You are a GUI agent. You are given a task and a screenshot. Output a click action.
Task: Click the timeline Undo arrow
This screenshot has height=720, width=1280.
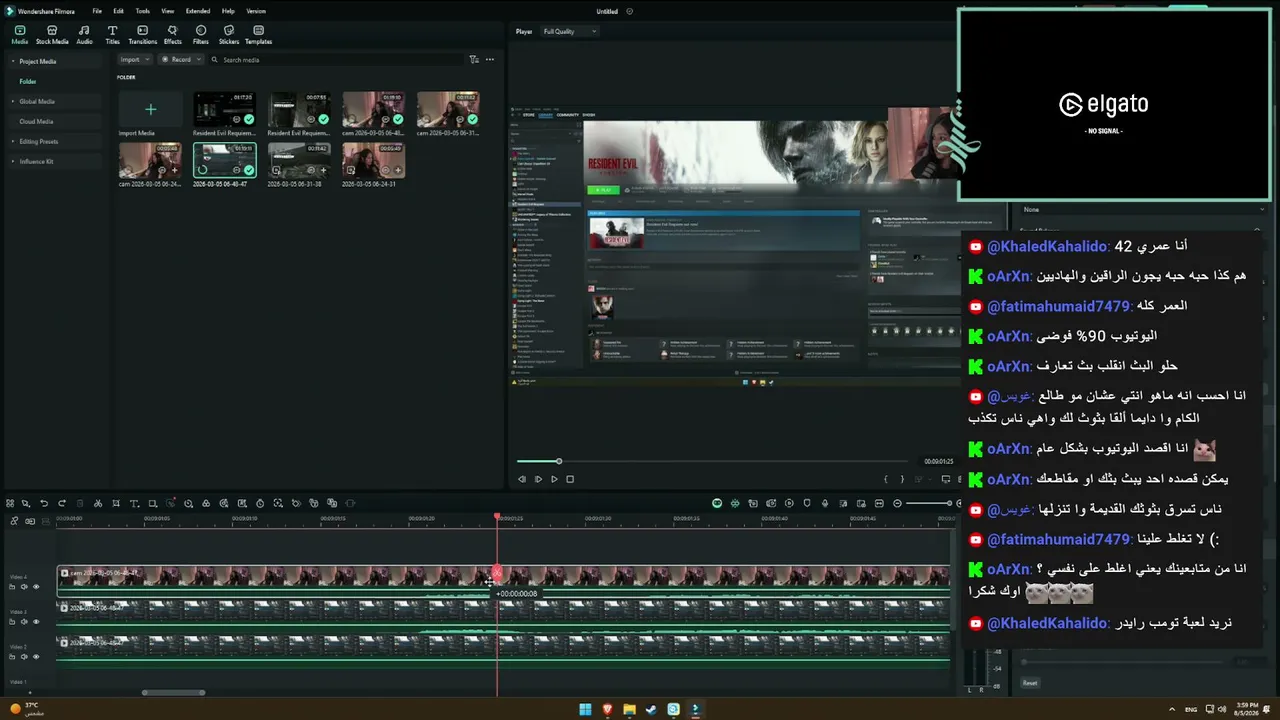tap(43, 503)
